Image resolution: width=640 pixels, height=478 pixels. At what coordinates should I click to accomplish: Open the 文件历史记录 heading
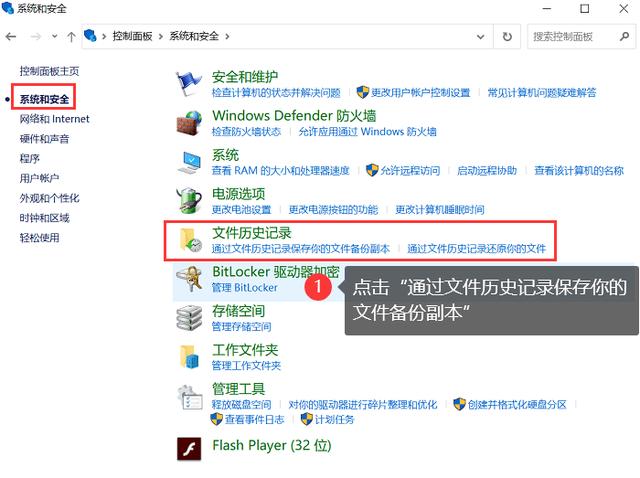[252, 233]
